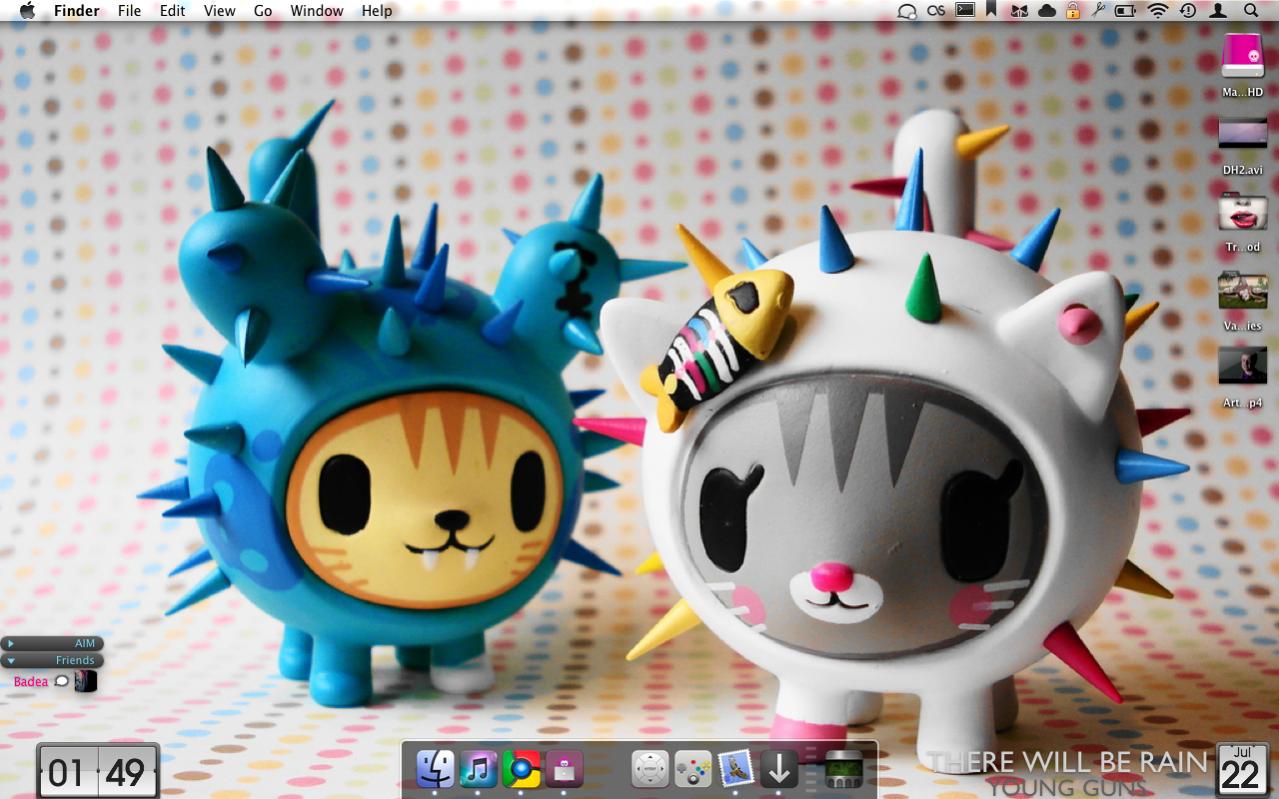This screenshot has width=1279, height=799.
Task: Select the pink Ma...HD drive icon
Action: coord(1242,57)
